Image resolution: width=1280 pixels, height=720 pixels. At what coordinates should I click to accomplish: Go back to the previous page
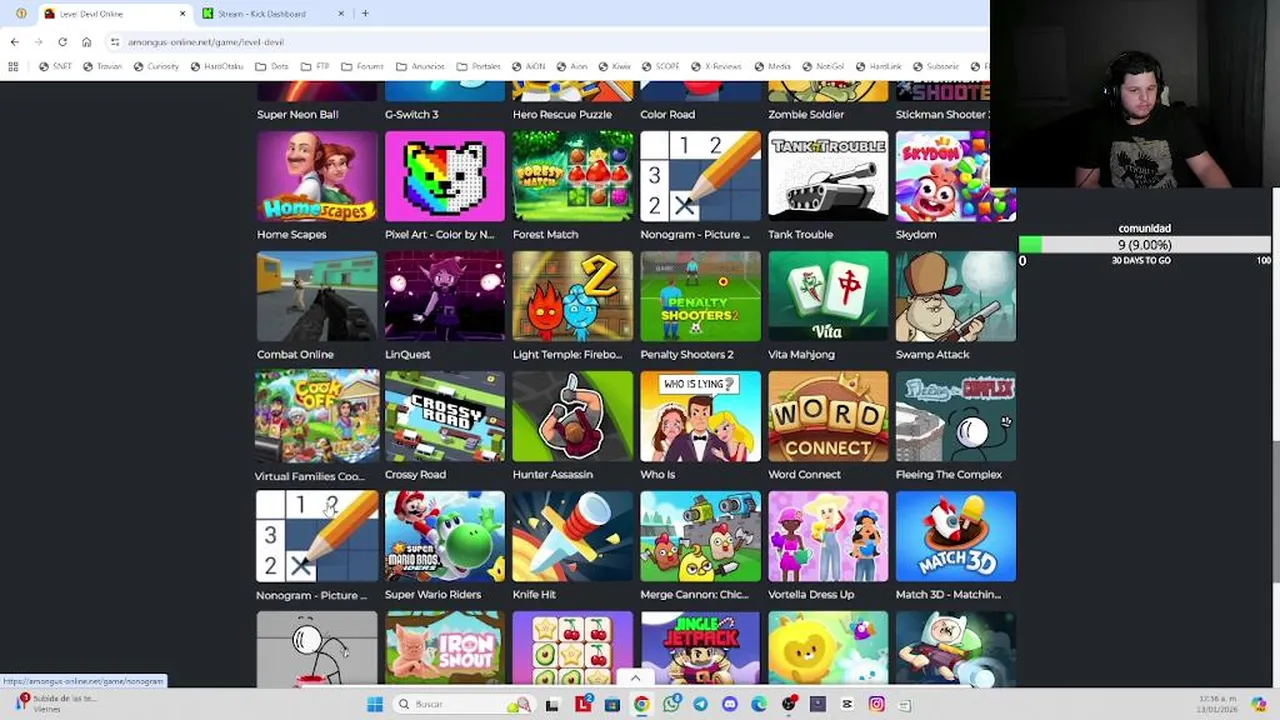coord(14,42)
